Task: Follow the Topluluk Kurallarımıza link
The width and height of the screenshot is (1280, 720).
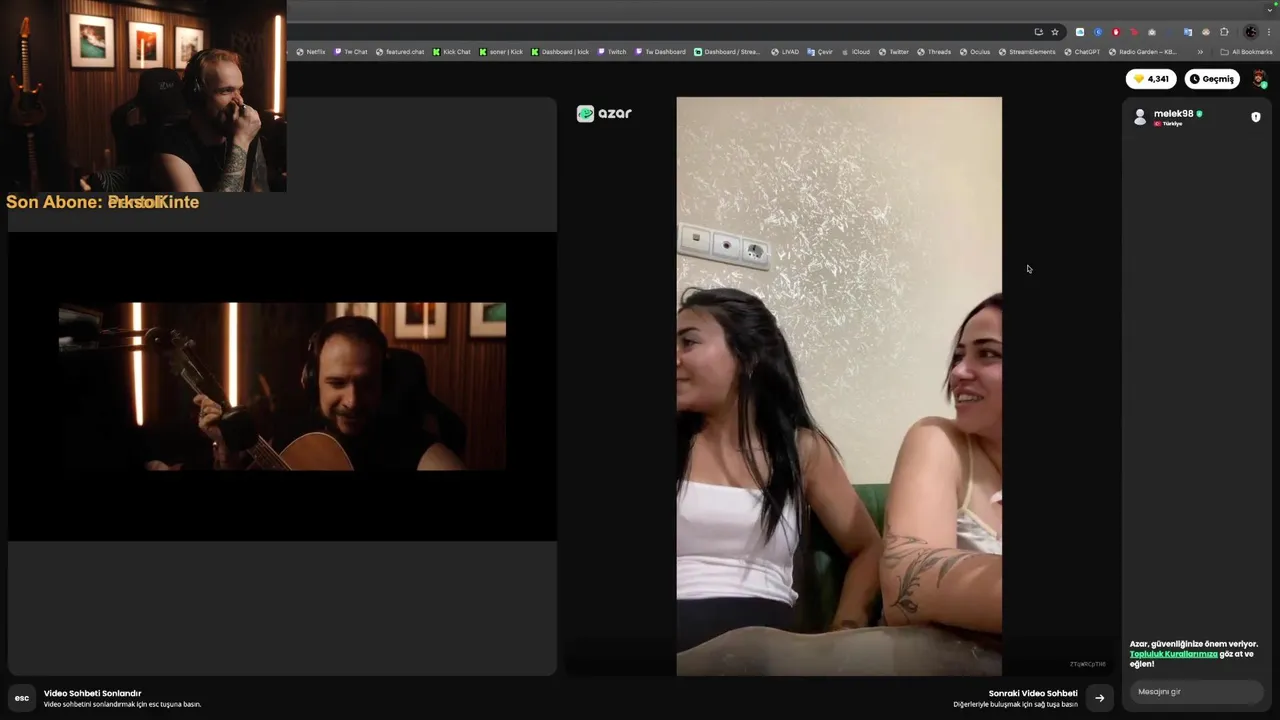Action: pyautogui.click(x=1173, y=654)
